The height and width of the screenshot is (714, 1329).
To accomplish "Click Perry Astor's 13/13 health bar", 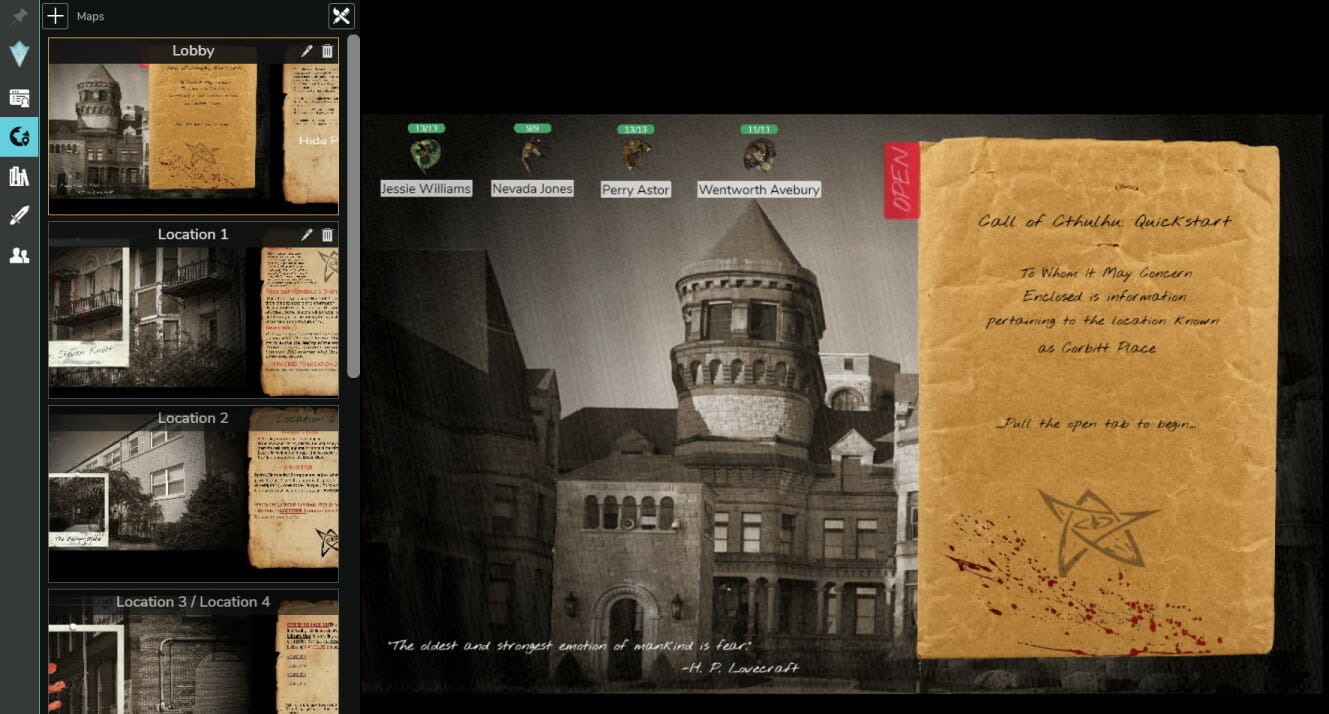I will click(635, 129).
